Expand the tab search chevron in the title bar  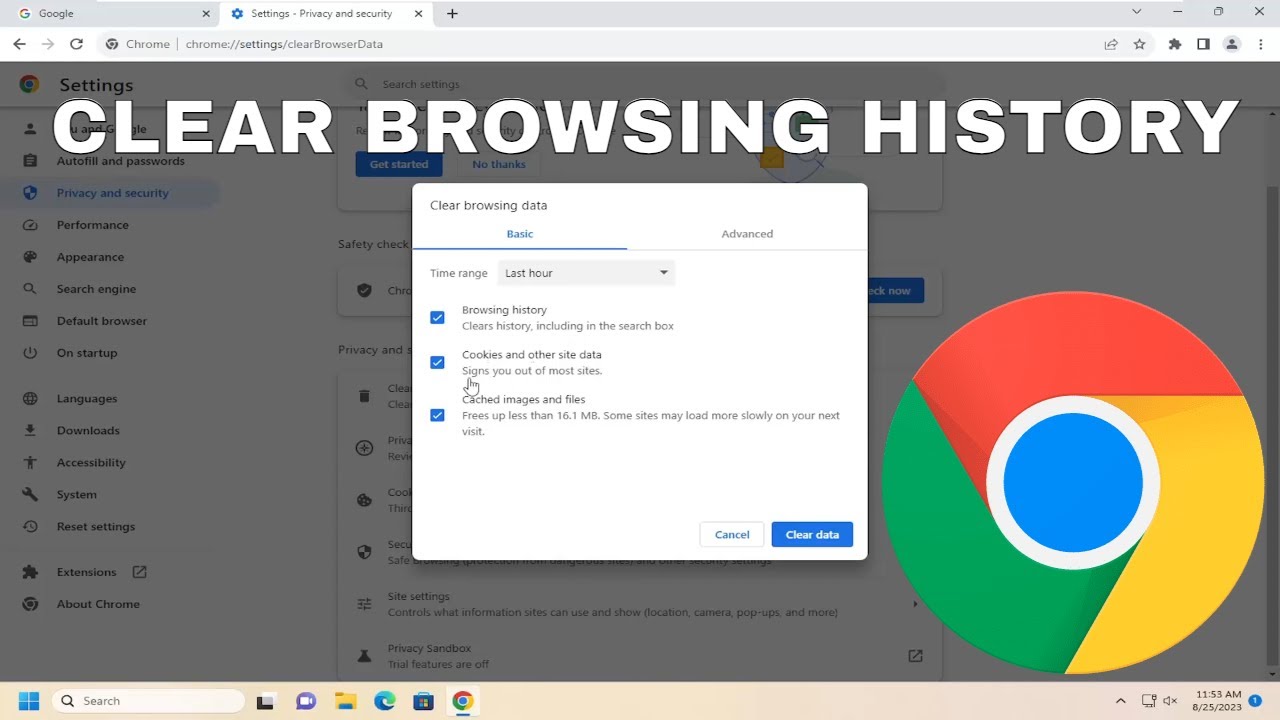(1137, 12)
